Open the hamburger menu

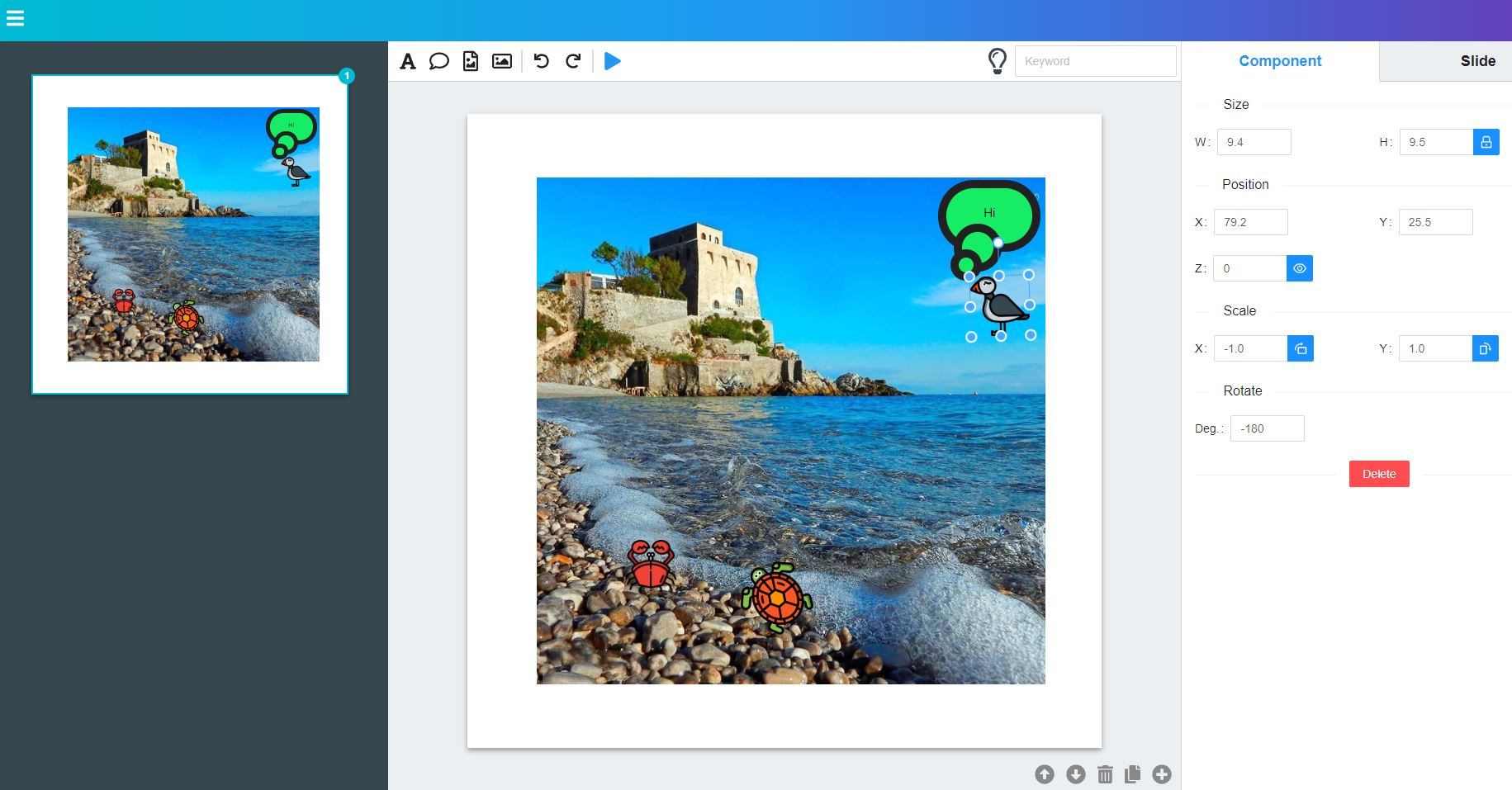(x=15, y=18)
